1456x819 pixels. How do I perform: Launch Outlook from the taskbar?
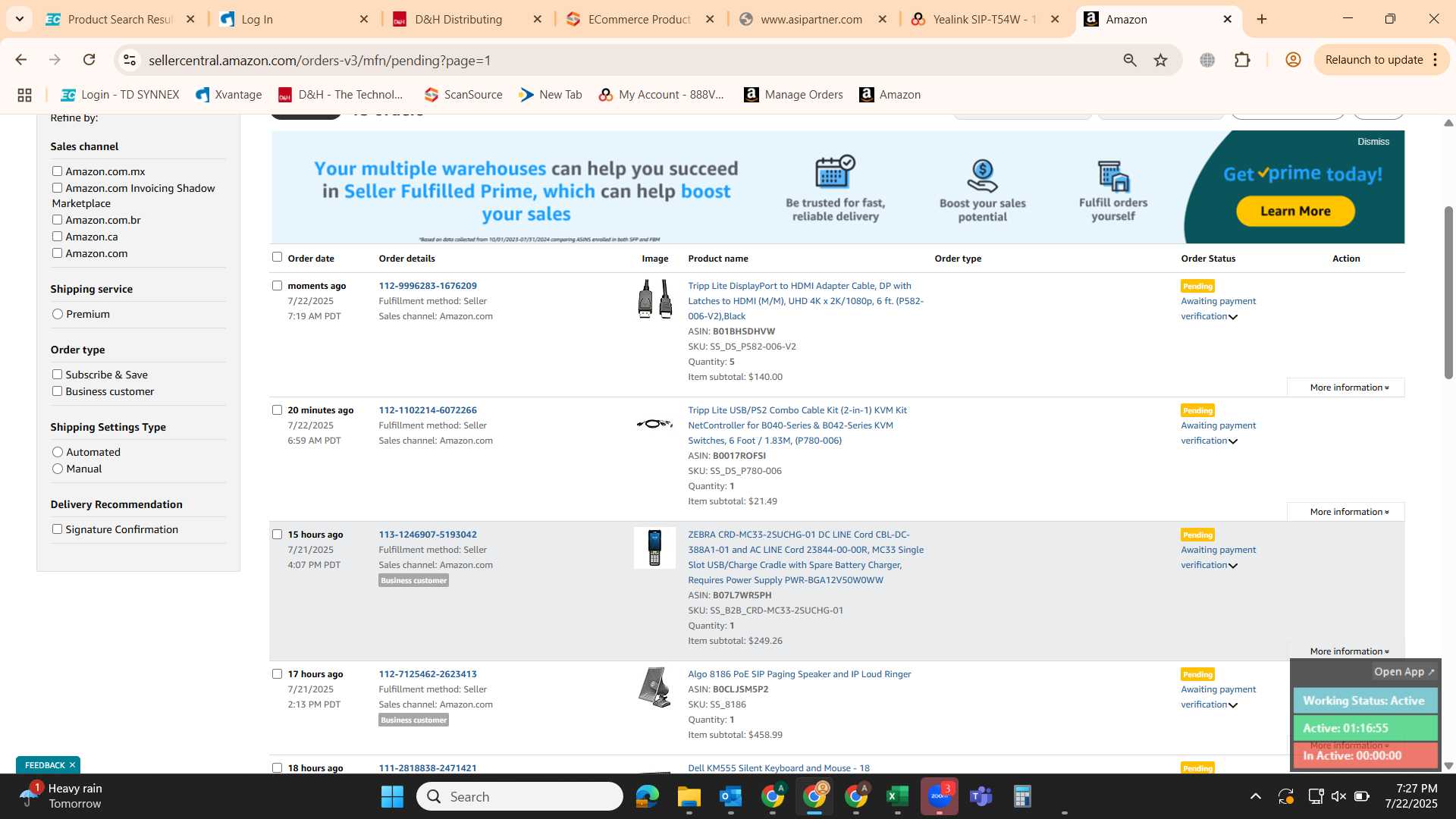tap(730, 796)
